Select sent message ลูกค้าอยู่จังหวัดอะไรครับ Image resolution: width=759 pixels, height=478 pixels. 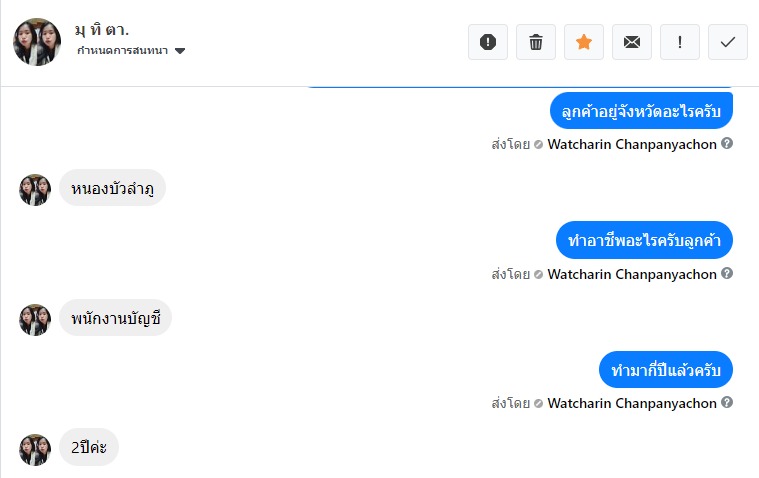tap(641, 110)
